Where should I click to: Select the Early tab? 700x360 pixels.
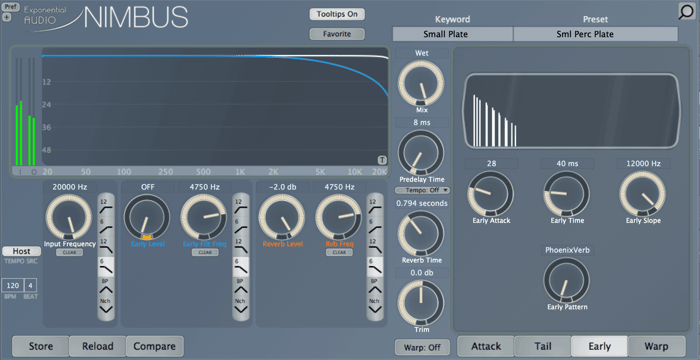coord(600,346)
